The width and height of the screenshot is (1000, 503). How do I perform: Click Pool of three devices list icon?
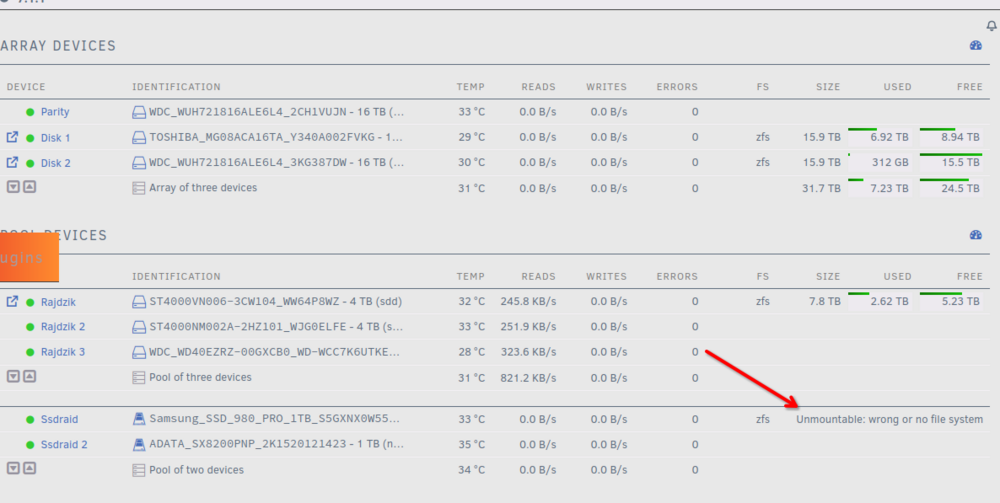pos(138,377)
